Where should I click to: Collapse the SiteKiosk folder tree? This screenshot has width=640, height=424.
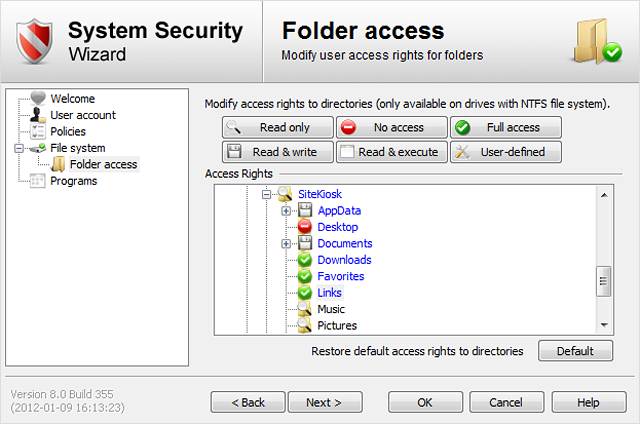click(267, 194)
